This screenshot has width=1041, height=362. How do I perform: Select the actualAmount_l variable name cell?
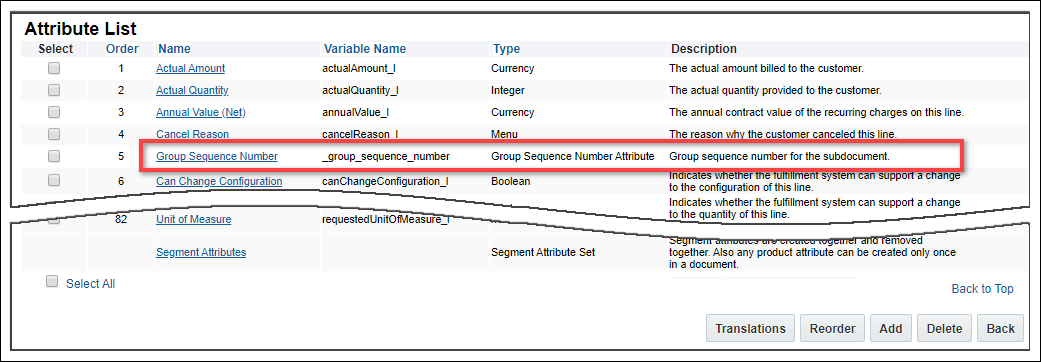pos(359,68)
